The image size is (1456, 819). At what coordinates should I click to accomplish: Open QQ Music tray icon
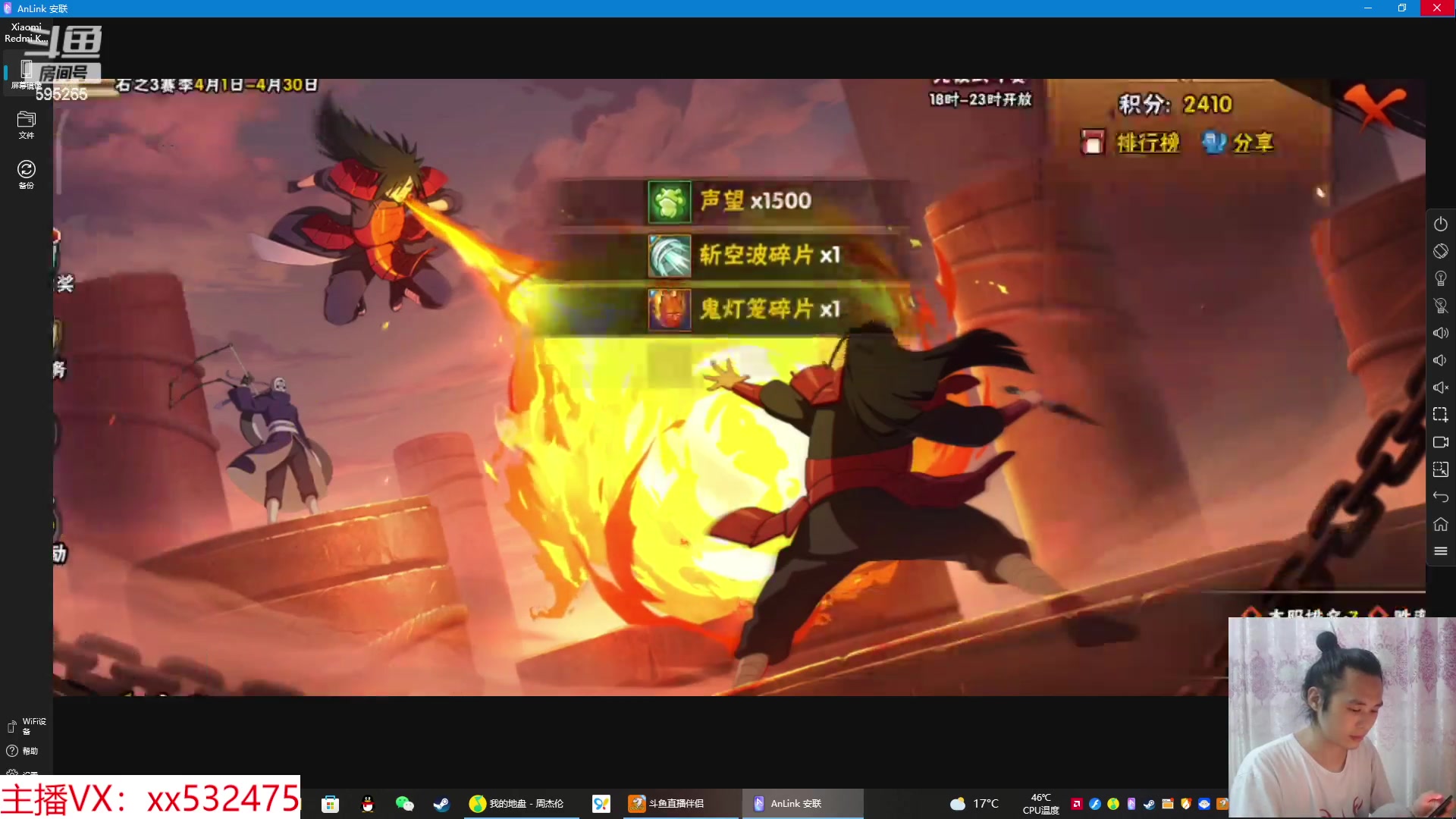point(1112,804)
